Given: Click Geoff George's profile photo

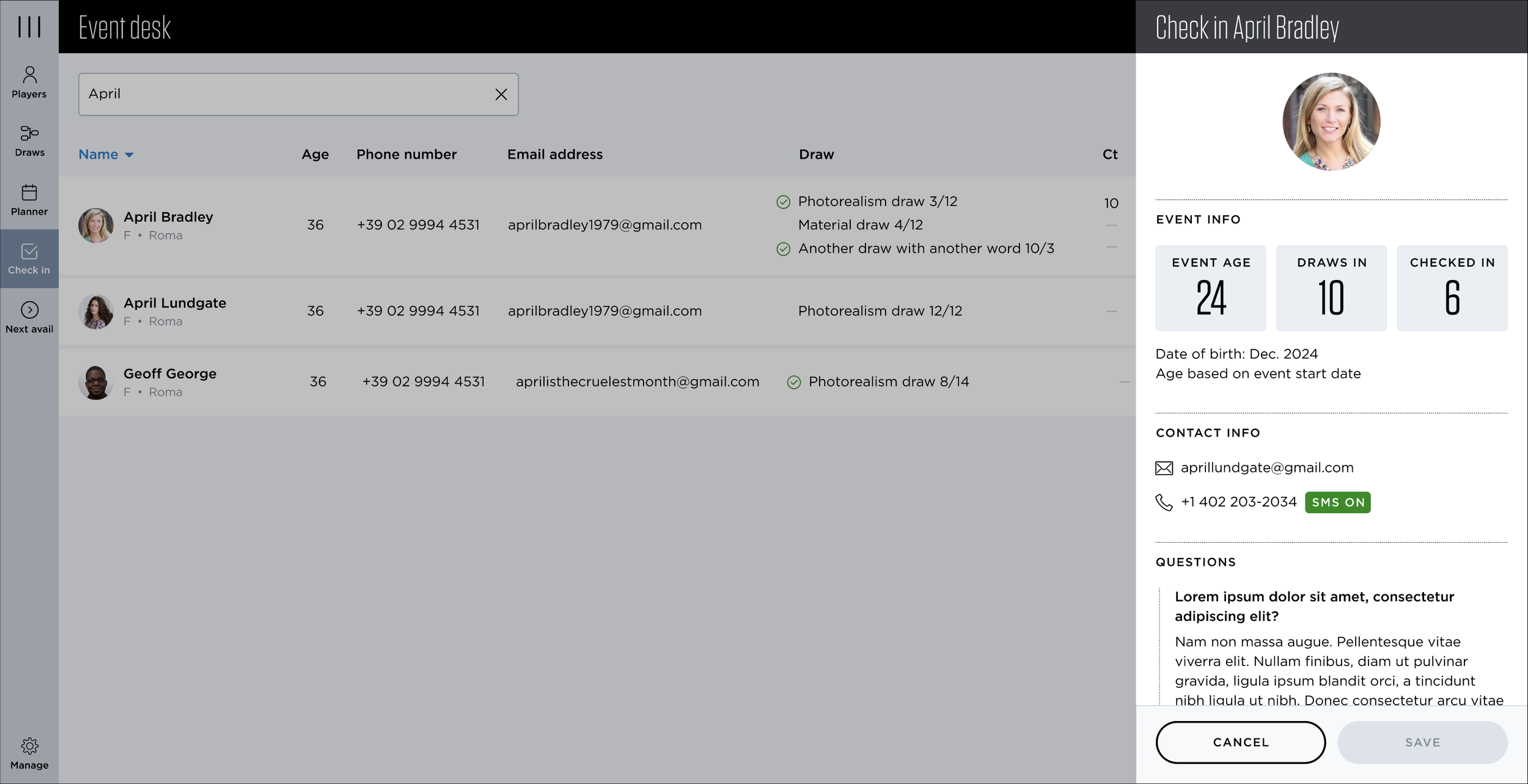Looking at the screenshot, I should [96, 383].
